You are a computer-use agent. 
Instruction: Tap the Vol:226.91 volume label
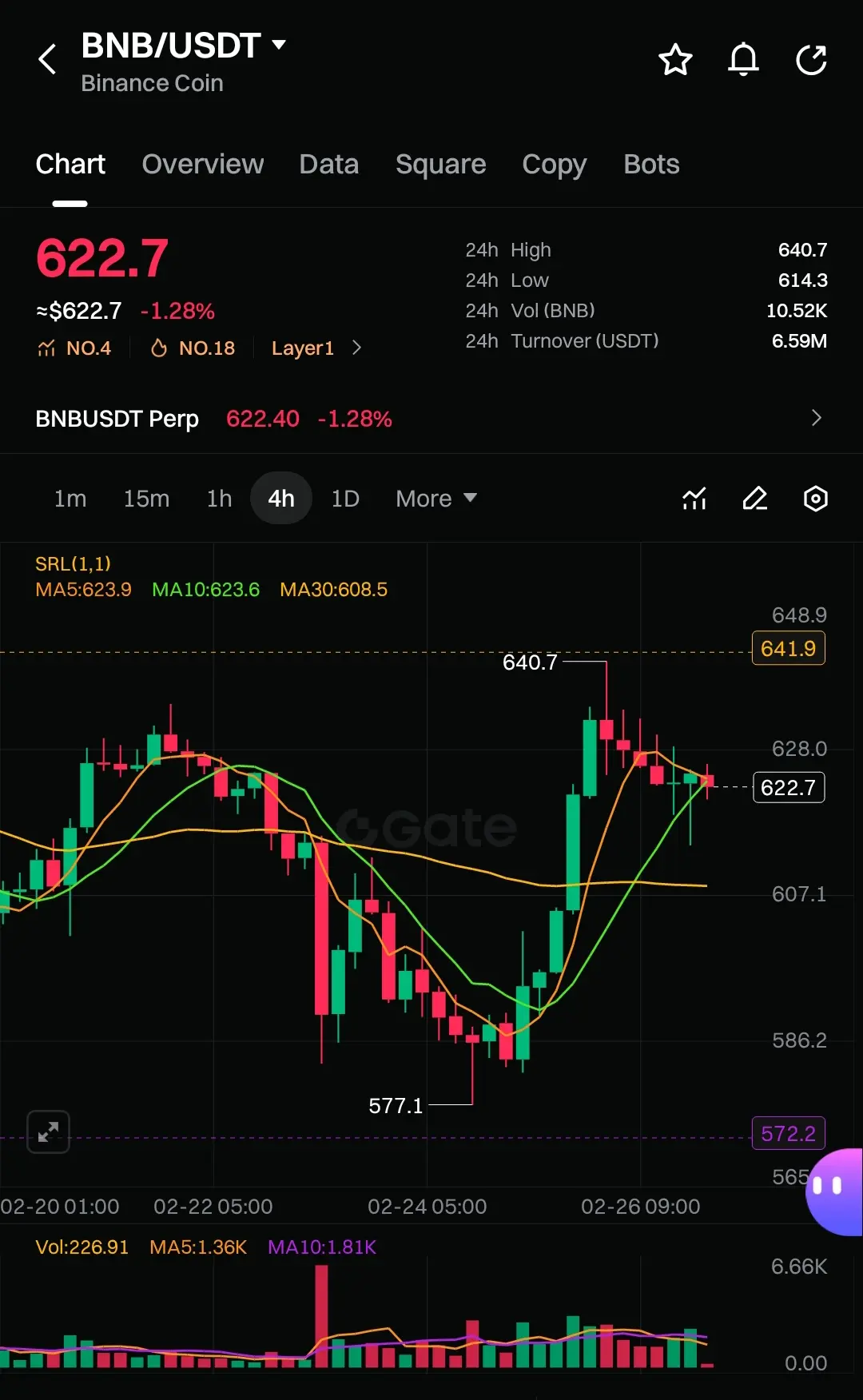(82, 1247)
